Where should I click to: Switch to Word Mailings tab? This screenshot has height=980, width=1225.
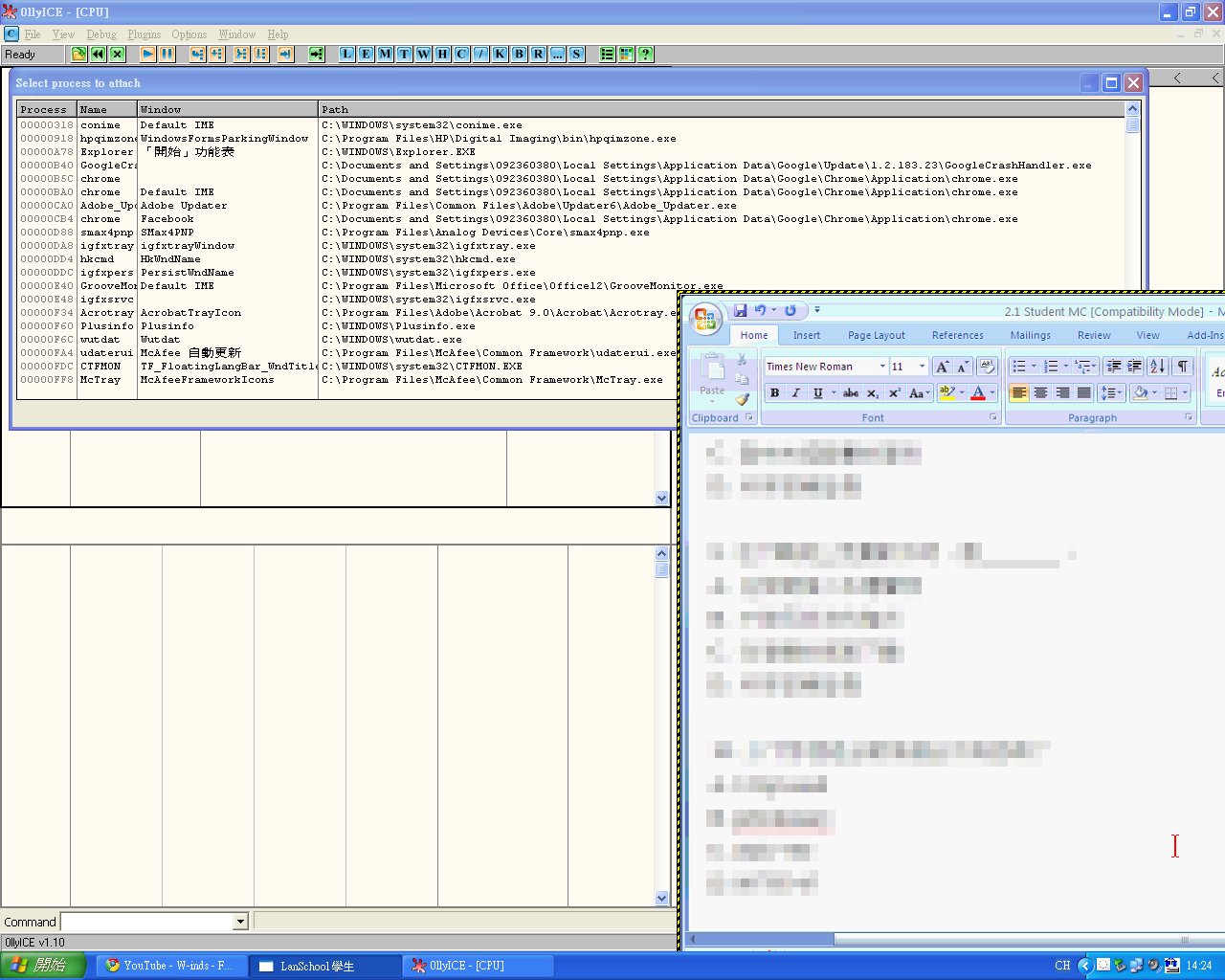click(1031, 336)
